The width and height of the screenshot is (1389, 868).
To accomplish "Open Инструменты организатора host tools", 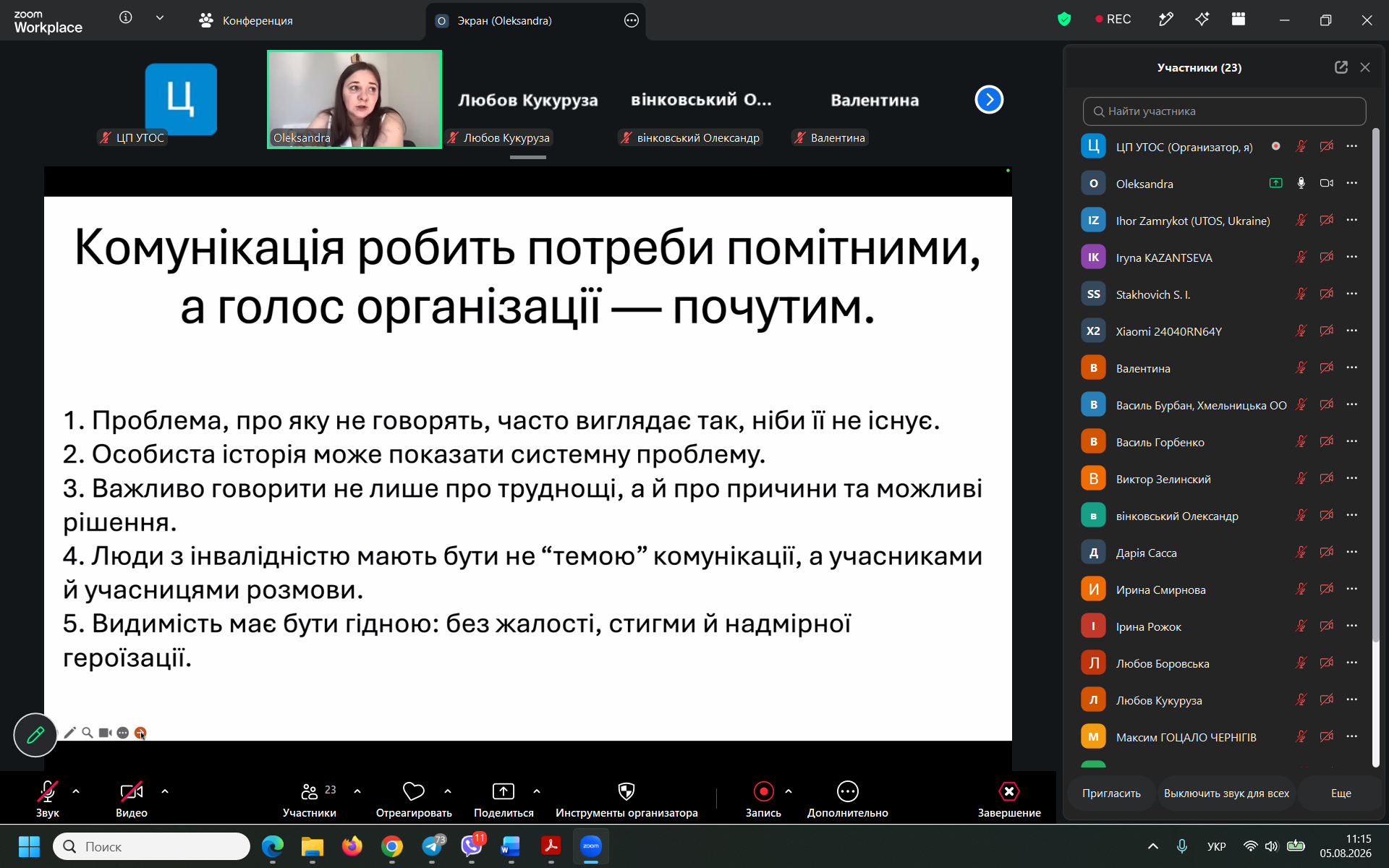I will [626, 799].
